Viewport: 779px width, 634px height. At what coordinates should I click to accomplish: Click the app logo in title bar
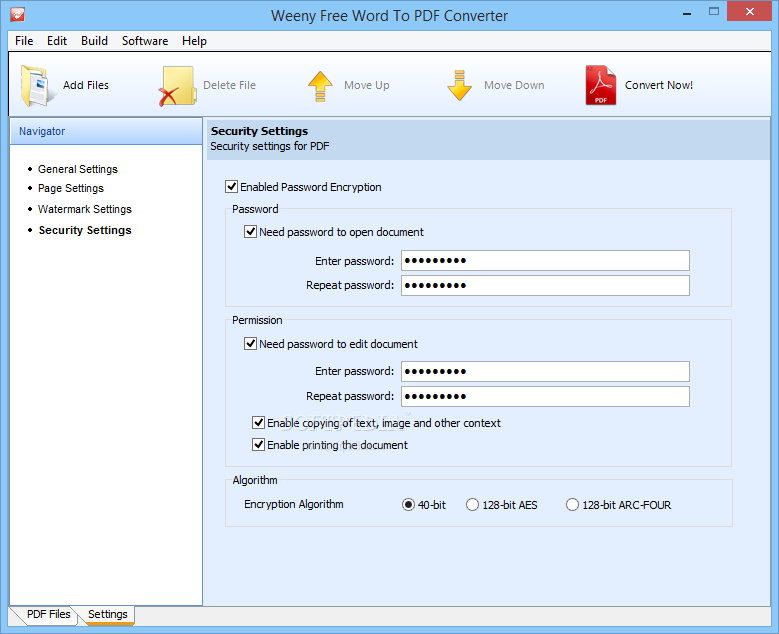pos(17,14)
